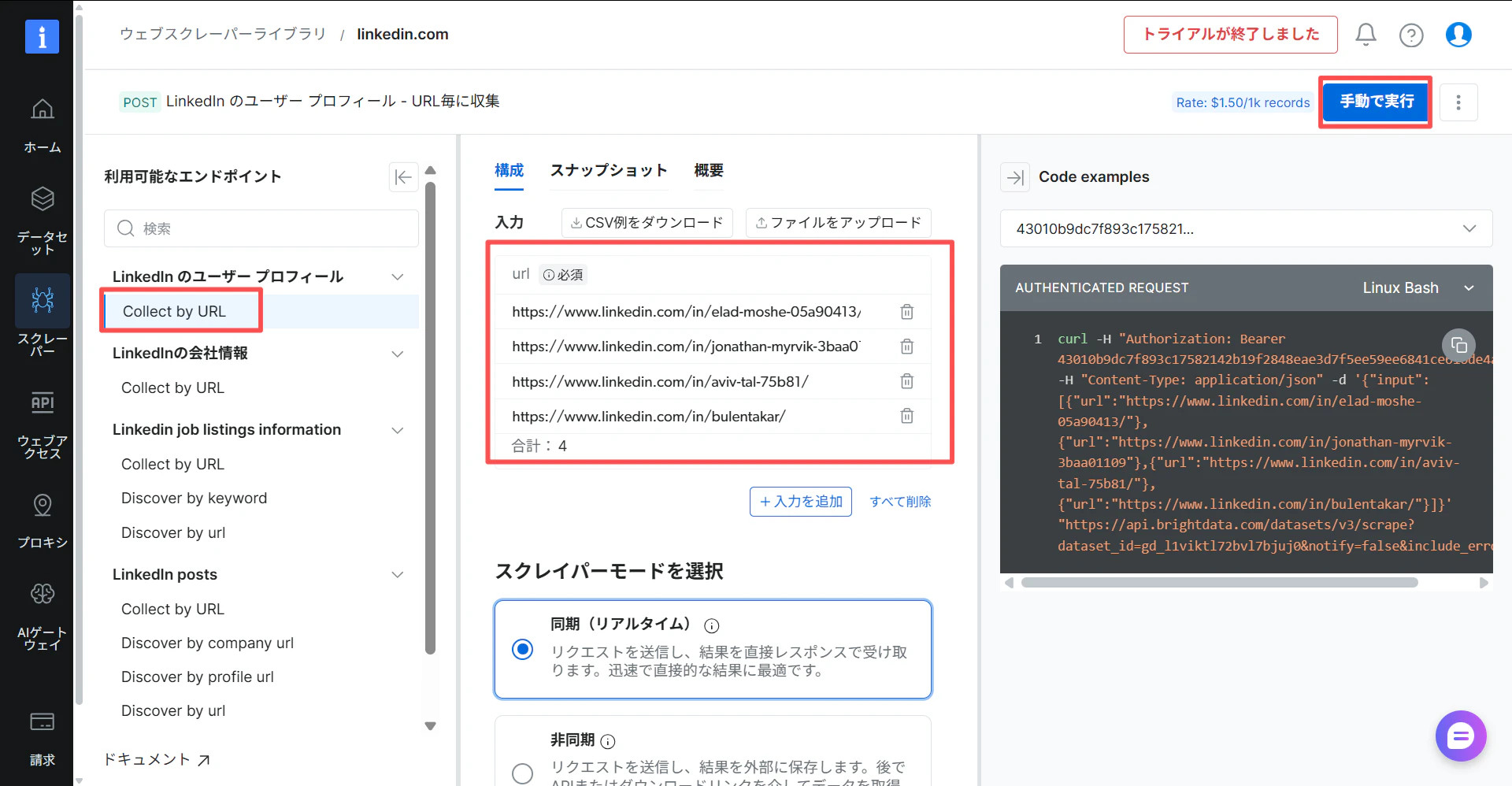
Task: Open the ホーム home icon
Action: pyautogui.click(x=43, y=109)
